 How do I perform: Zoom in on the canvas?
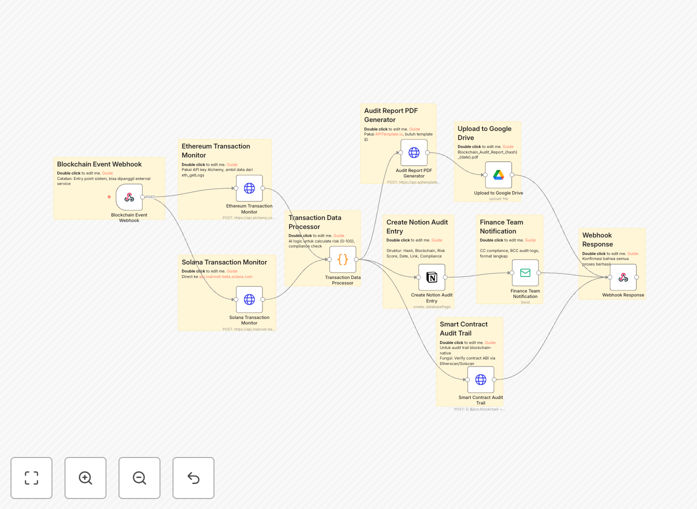[85, 478]
